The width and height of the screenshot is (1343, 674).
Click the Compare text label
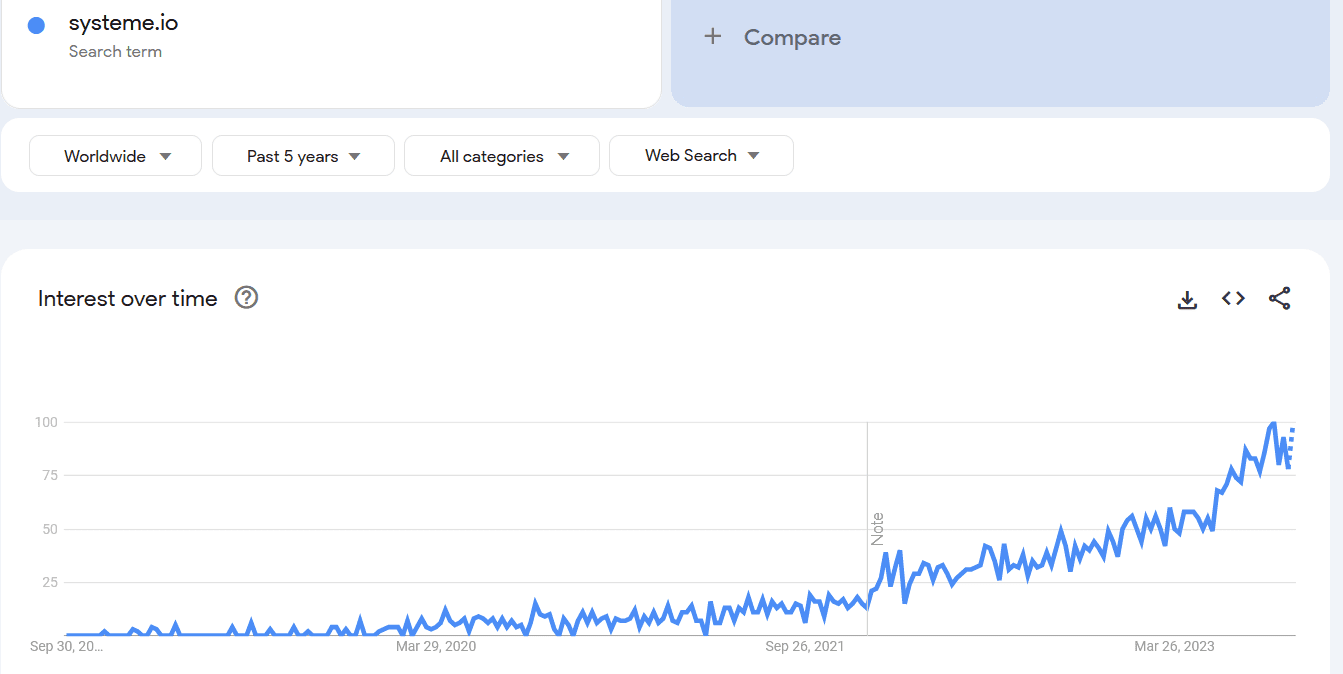click(x=792, y=38)
